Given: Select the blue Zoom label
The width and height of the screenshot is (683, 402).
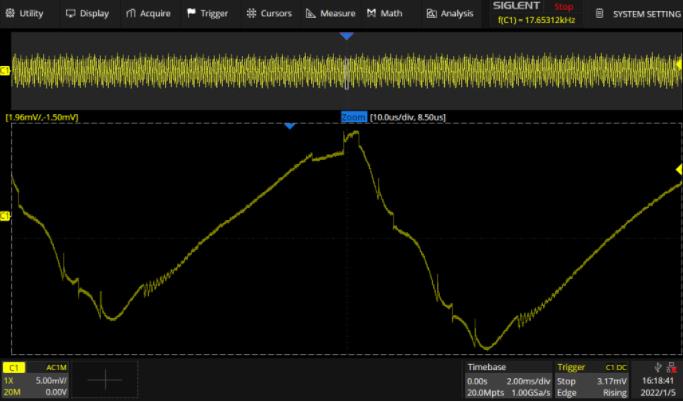Looking at the screenshot, I should point(354,117).
